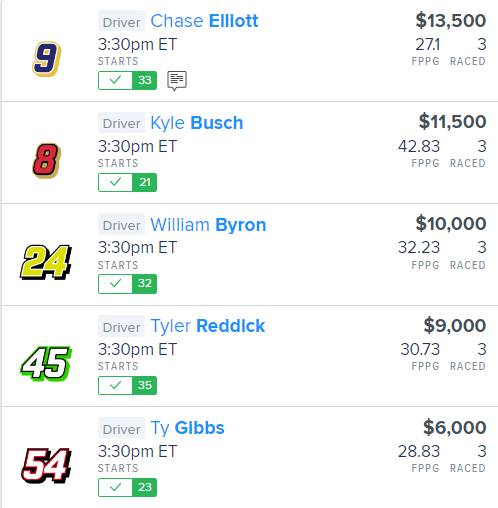Open the news note icon for Chase Elliott
The height and width of the screenshot is (508, 498).
tap(177, 81)
